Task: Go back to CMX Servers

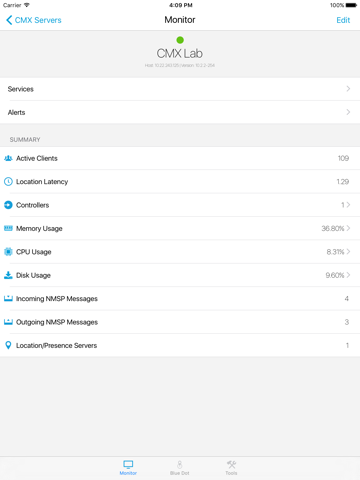Action: [x=34, y=20]
